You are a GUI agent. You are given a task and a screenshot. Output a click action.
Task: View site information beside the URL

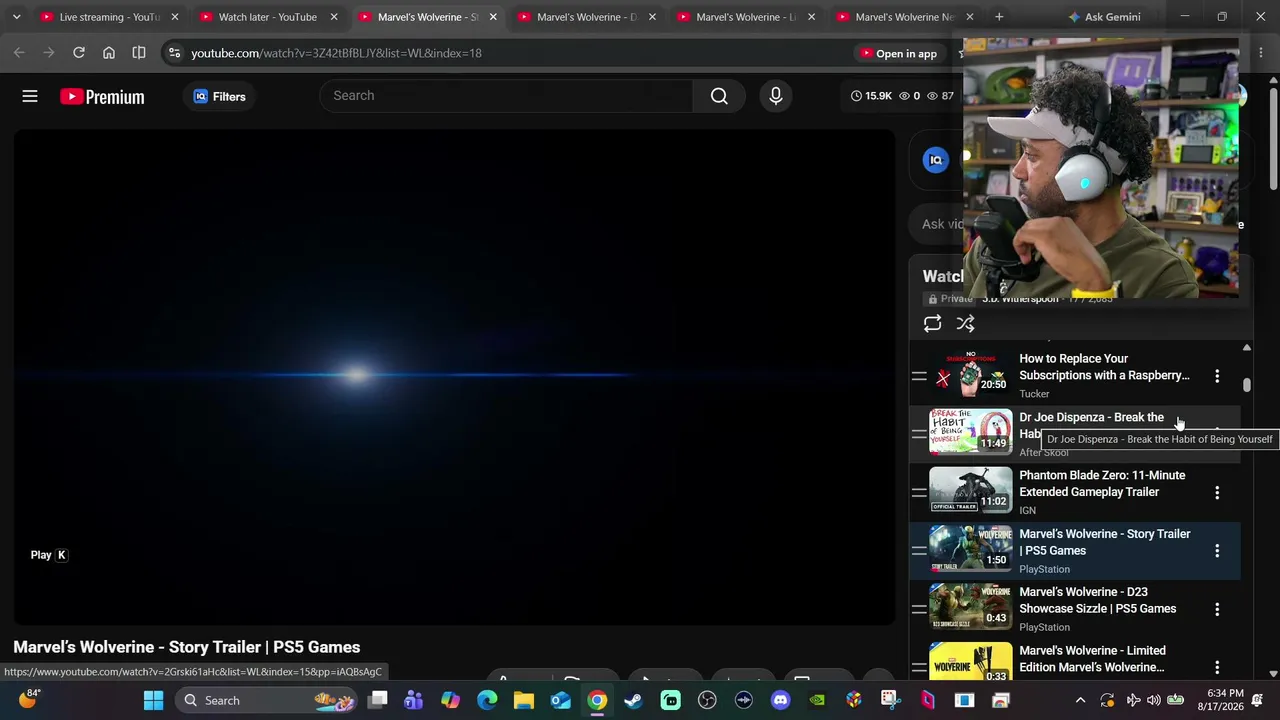(x=174, y=53)
